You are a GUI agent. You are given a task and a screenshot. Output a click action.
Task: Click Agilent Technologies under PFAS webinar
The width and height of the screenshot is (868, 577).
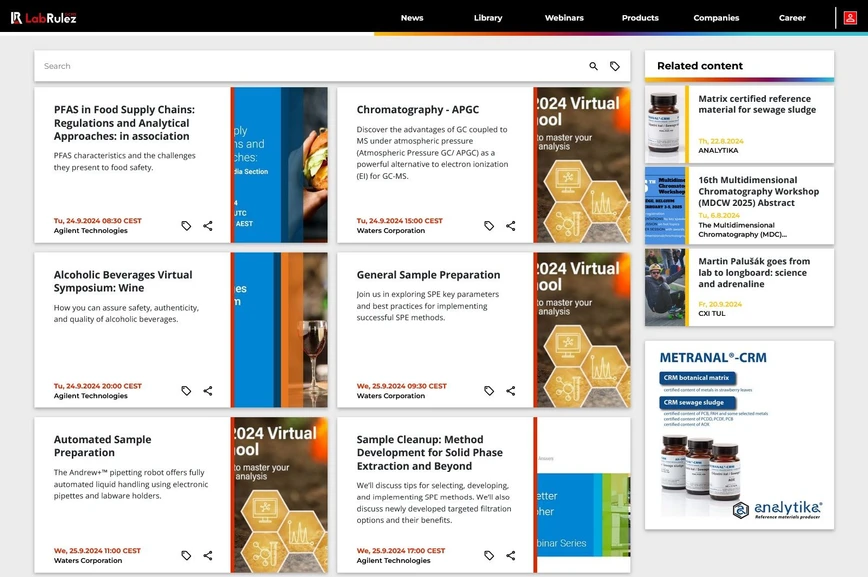click(x=90, y=230)
